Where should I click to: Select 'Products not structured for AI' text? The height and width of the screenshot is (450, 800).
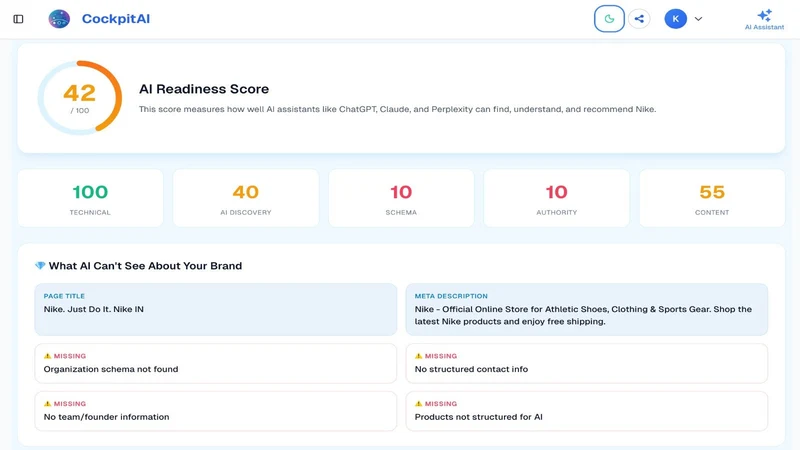[x=479, y=417]
